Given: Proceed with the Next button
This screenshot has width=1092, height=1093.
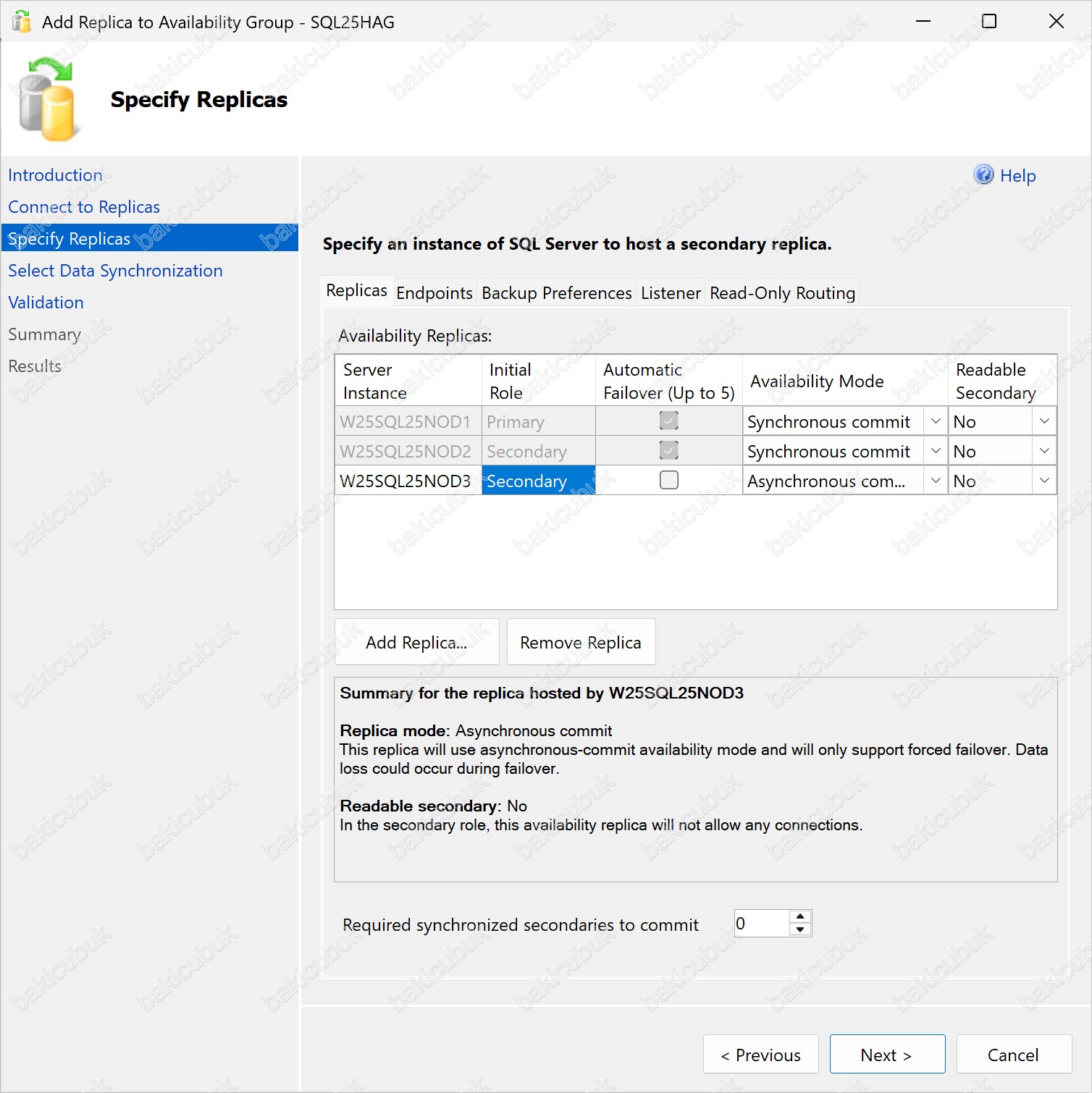Looking at the screenshot, I should [x=887, y=1055].
